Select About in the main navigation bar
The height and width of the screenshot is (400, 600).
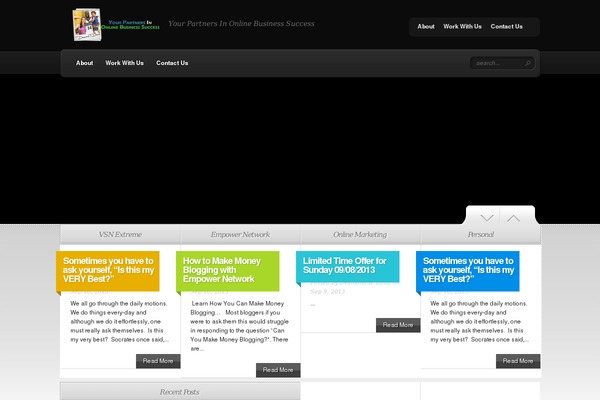point(84,63)
